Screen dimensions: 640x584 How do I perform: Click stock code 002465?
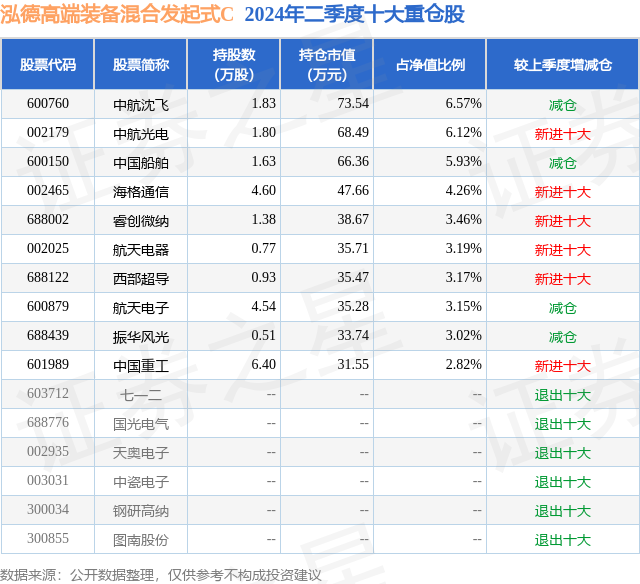tap(48, 190)
